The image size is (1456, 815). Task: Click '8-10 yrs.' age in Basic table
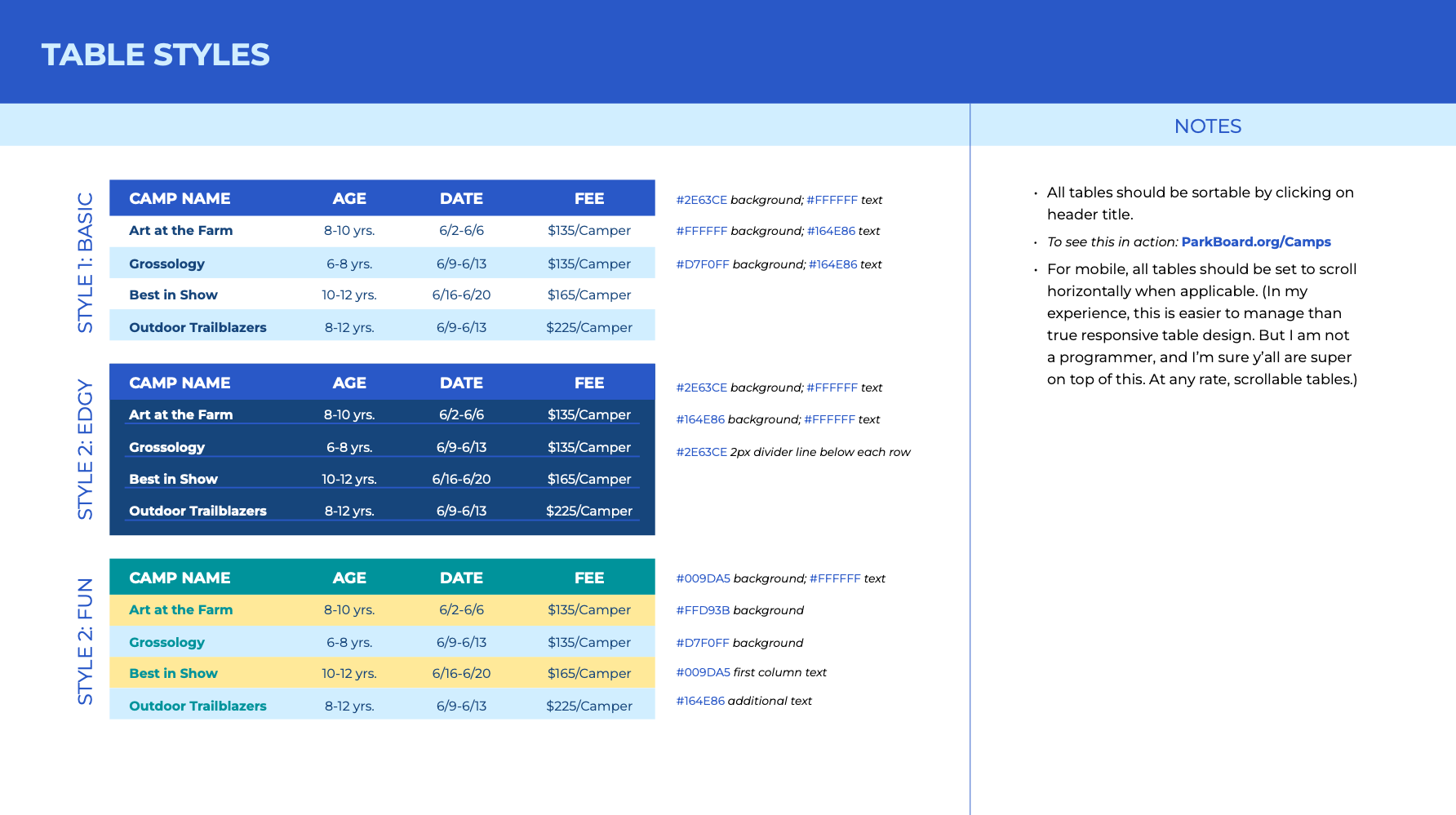point(349,231)
